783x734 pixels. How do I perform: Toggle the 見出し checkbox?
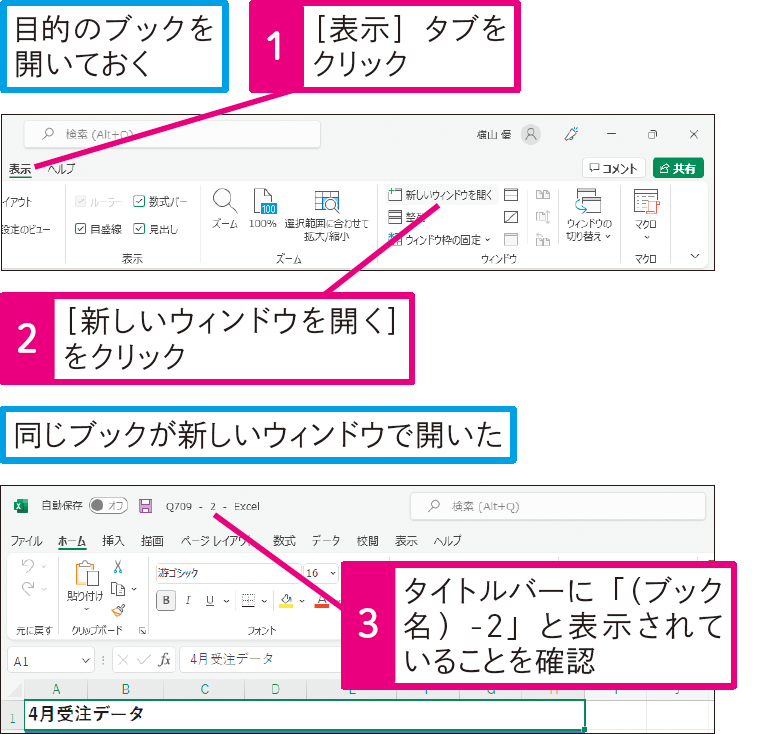139,229
